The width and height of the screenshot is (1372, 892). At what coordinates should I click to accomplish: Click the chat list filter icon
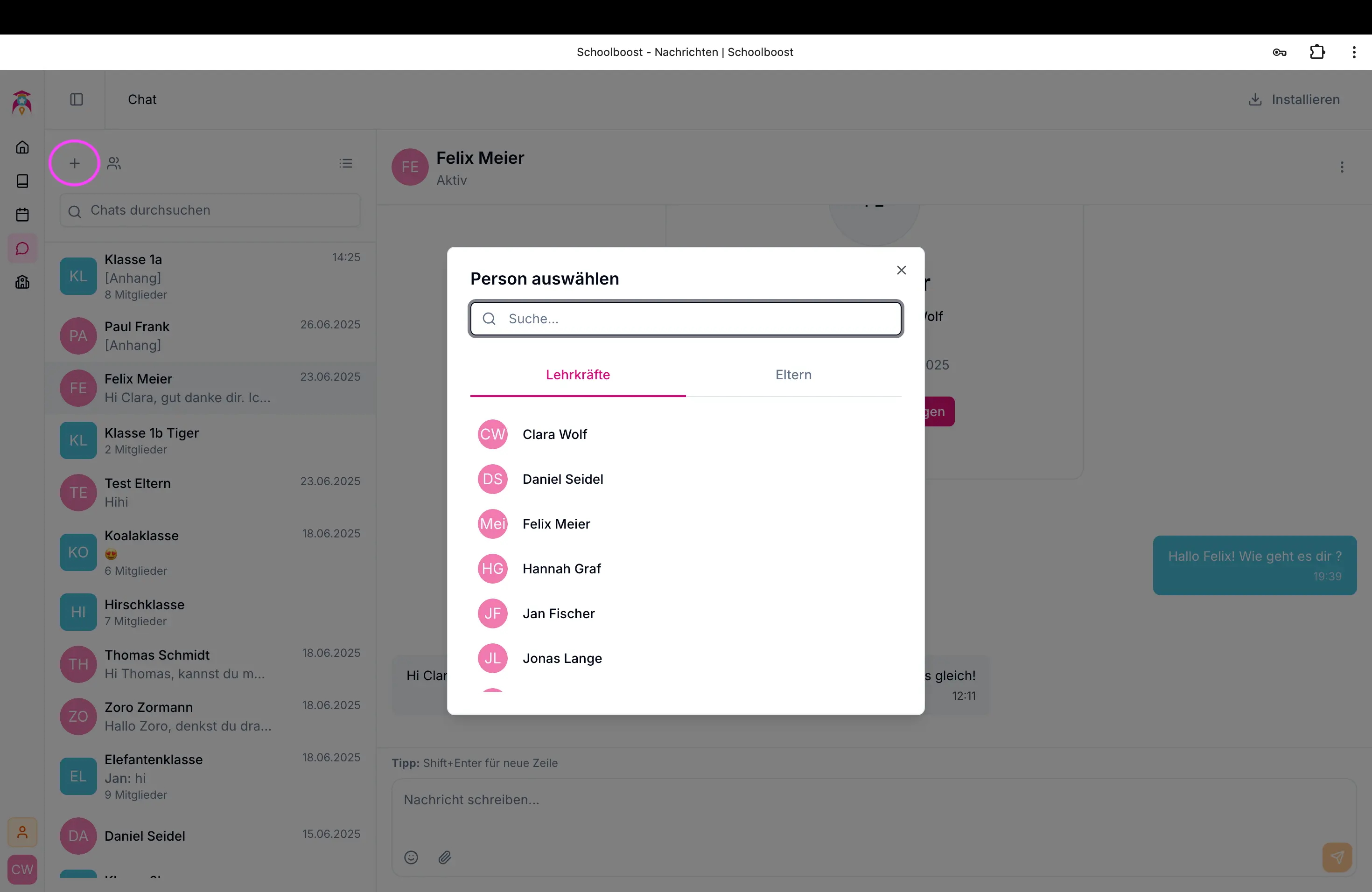(346, 164)
